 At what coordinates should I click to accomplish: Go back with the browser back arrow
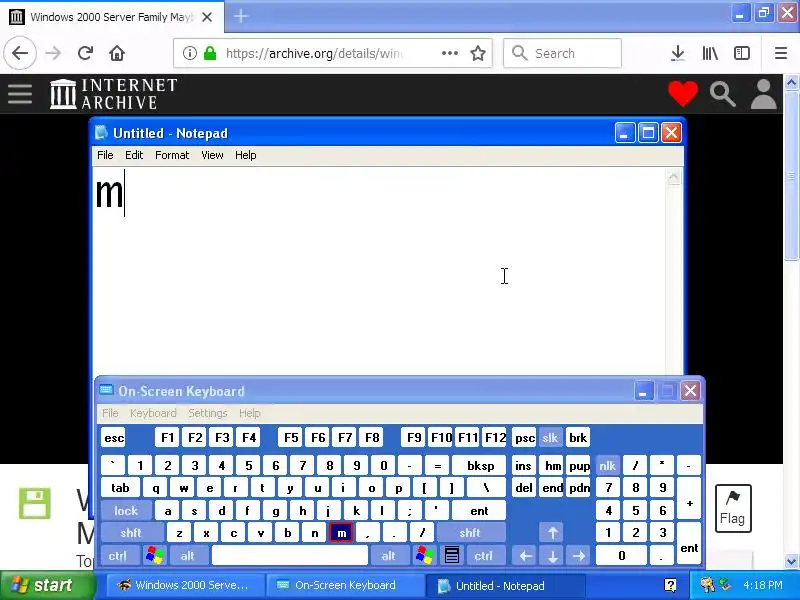20,53
